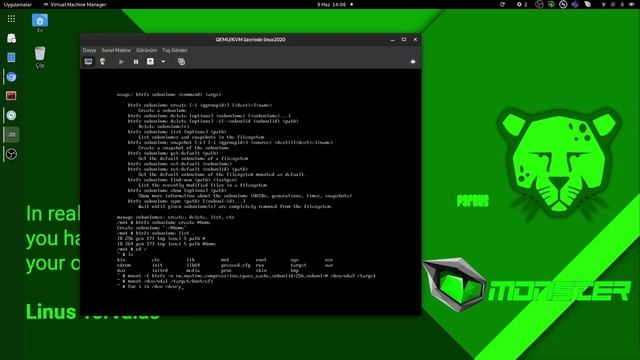Click Virtual Machine Manager app menu
This screenshot has height=360, width=640.
[75, 4]
